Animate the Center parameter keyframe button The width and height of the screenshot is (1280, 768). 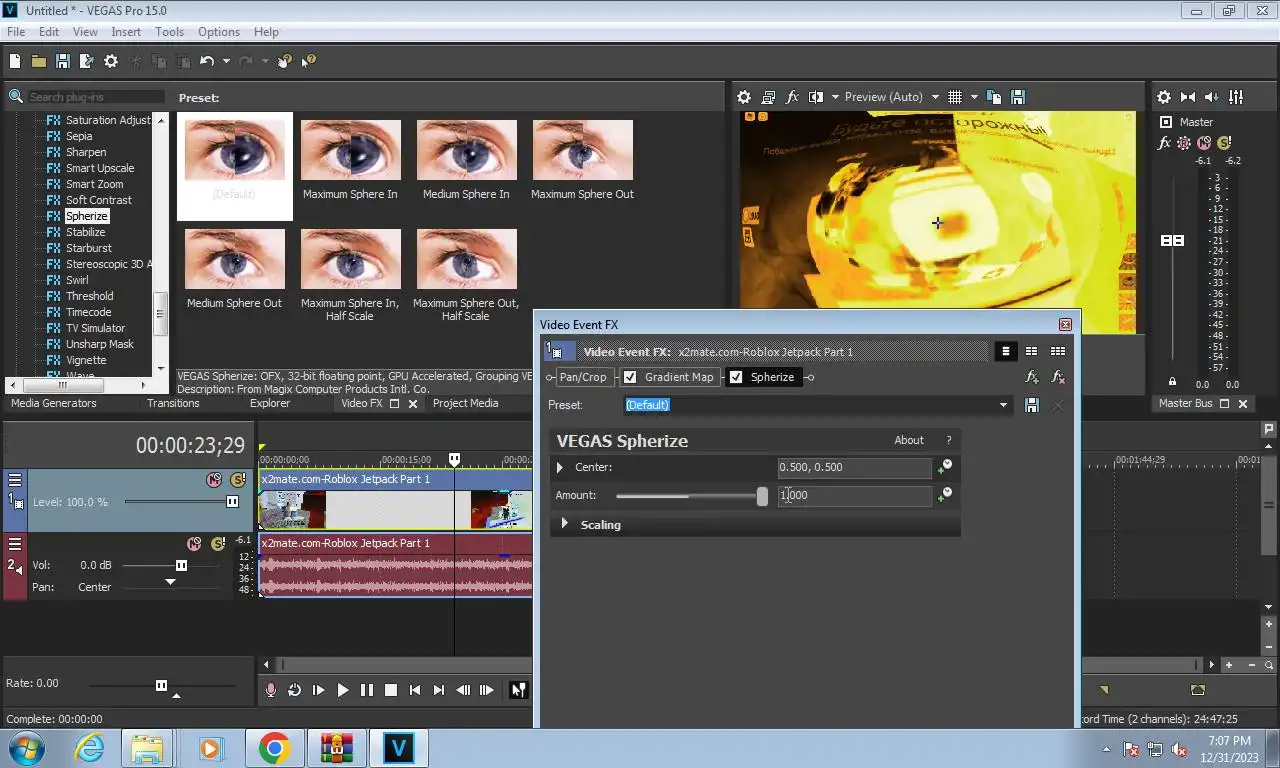click(944, 467)
